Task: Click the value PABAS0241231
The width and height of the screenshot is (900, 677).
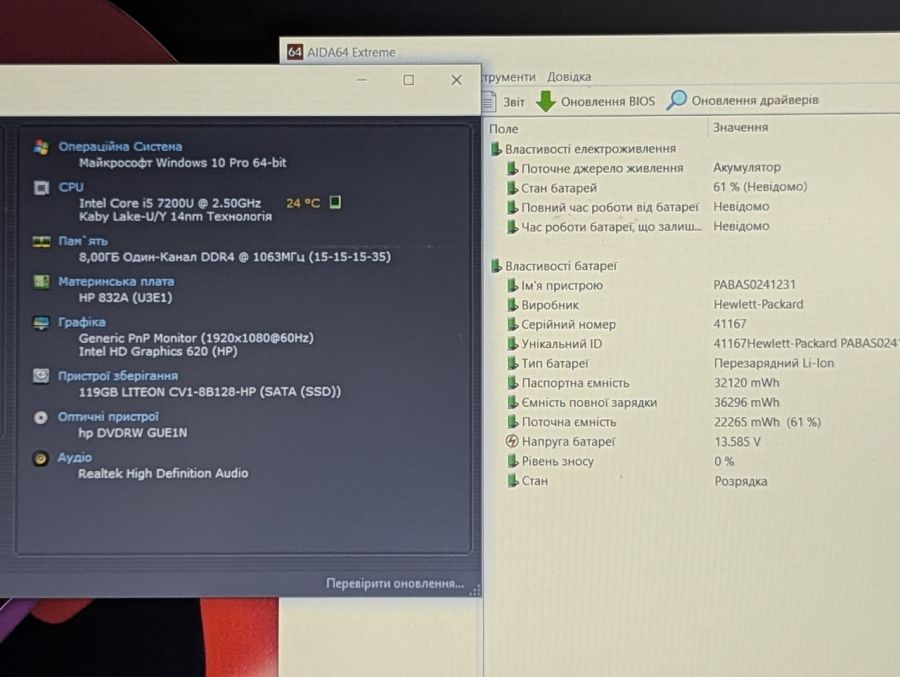Action: pos(754,285)
